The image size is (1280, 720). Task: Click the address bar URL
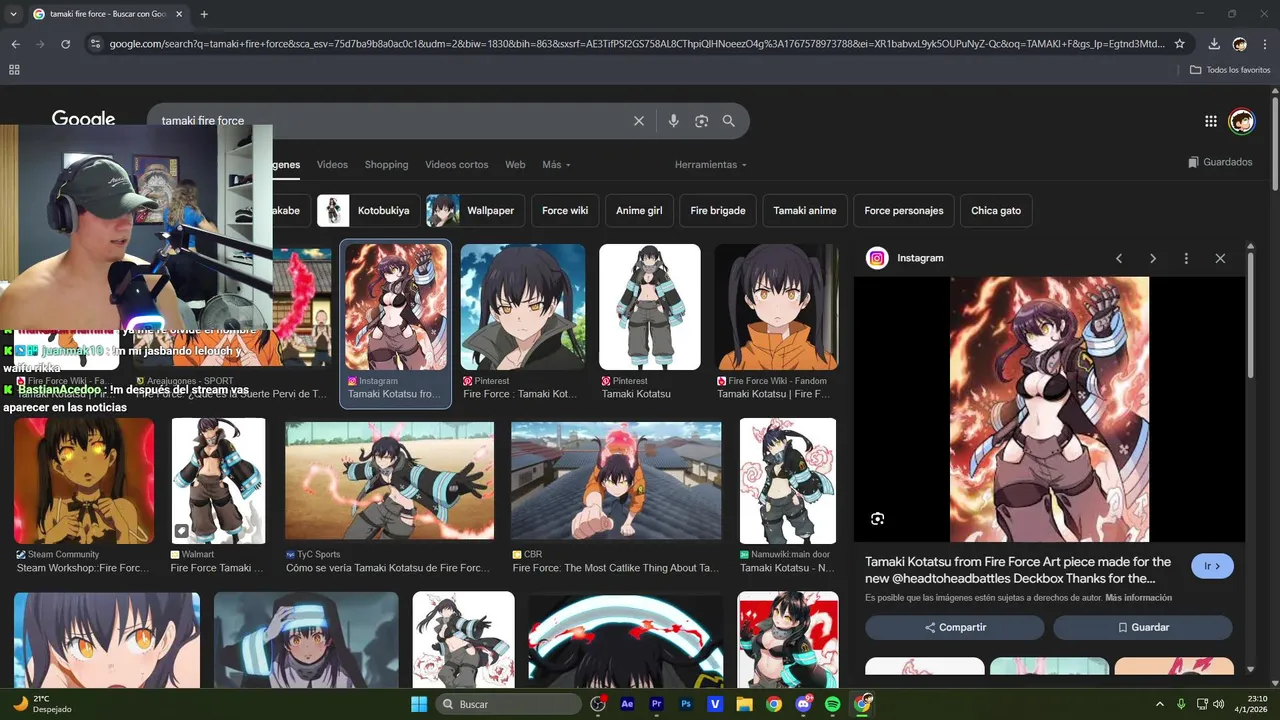(x=636, y=44)
